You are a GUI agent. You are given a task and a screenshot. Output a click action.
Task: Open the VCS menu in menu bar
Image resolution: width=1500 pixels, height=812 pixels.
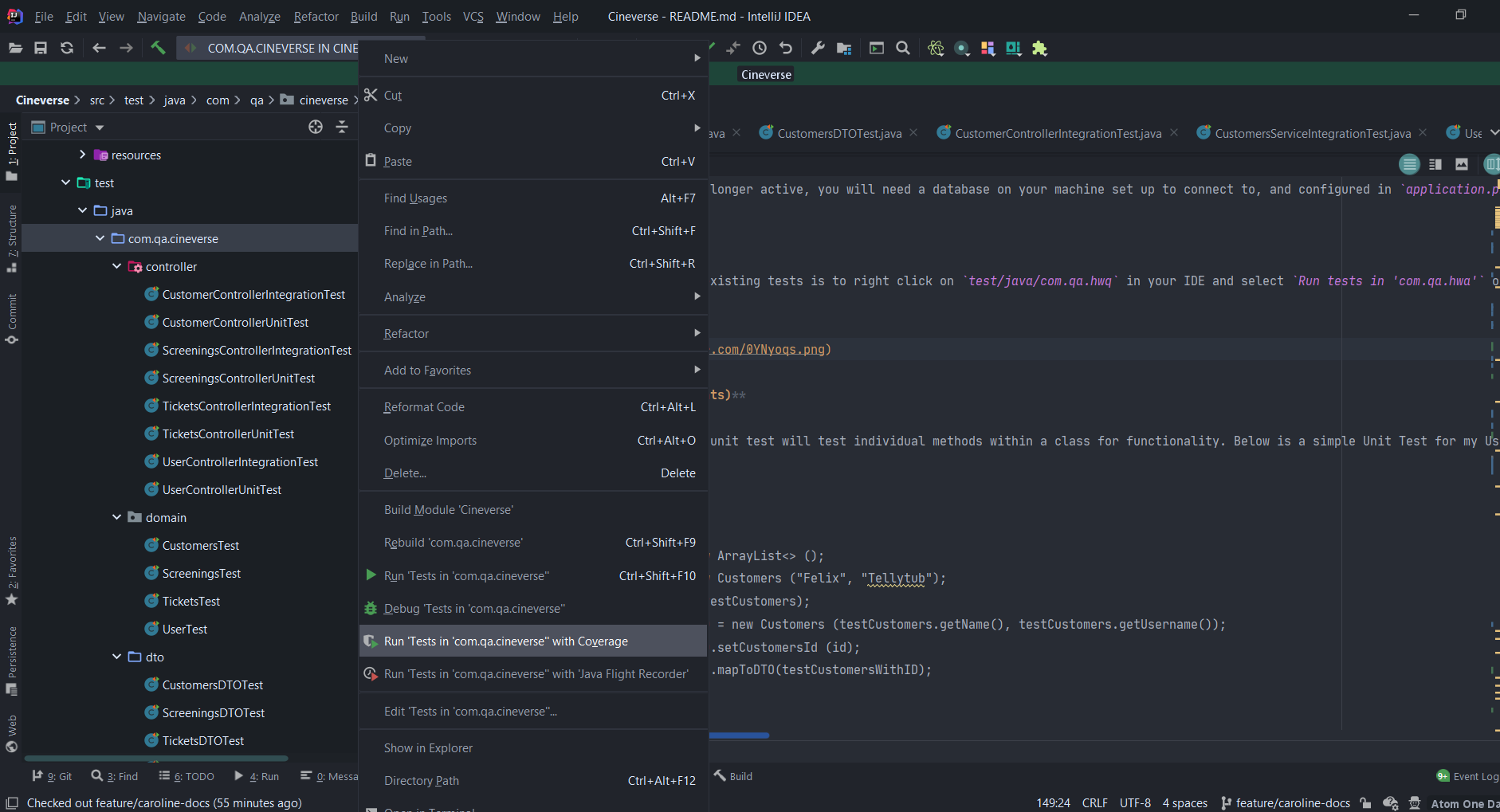click(x=473, y=16)
